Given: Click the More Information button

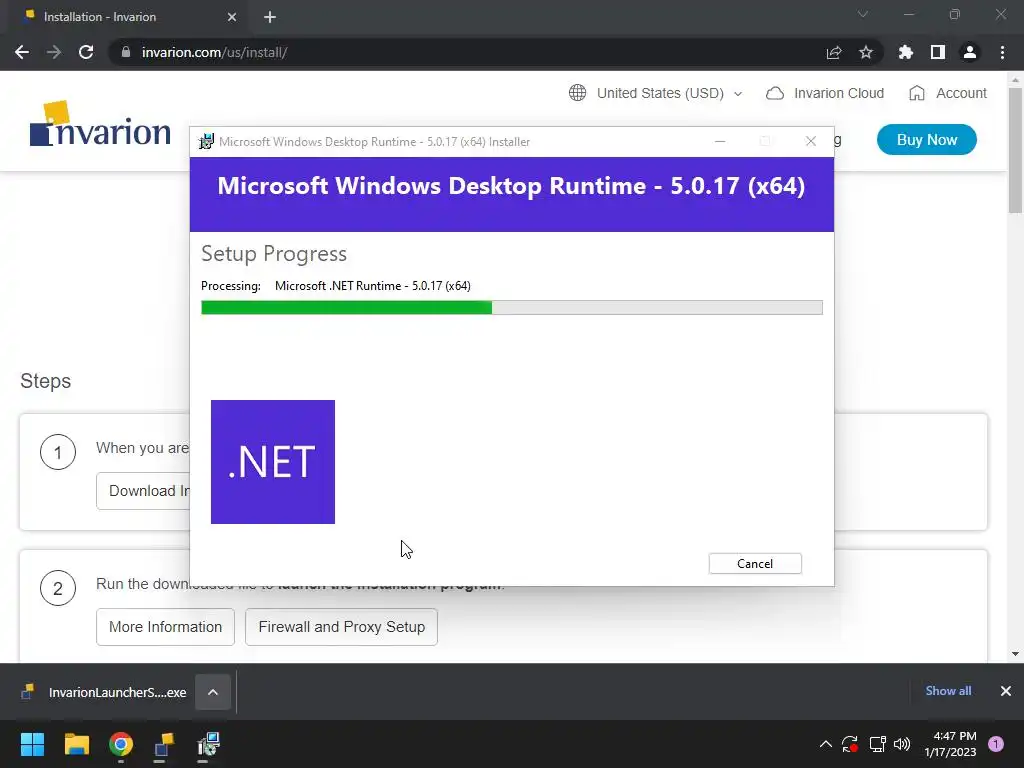Looking at the screenshot, I should [165, 627].
